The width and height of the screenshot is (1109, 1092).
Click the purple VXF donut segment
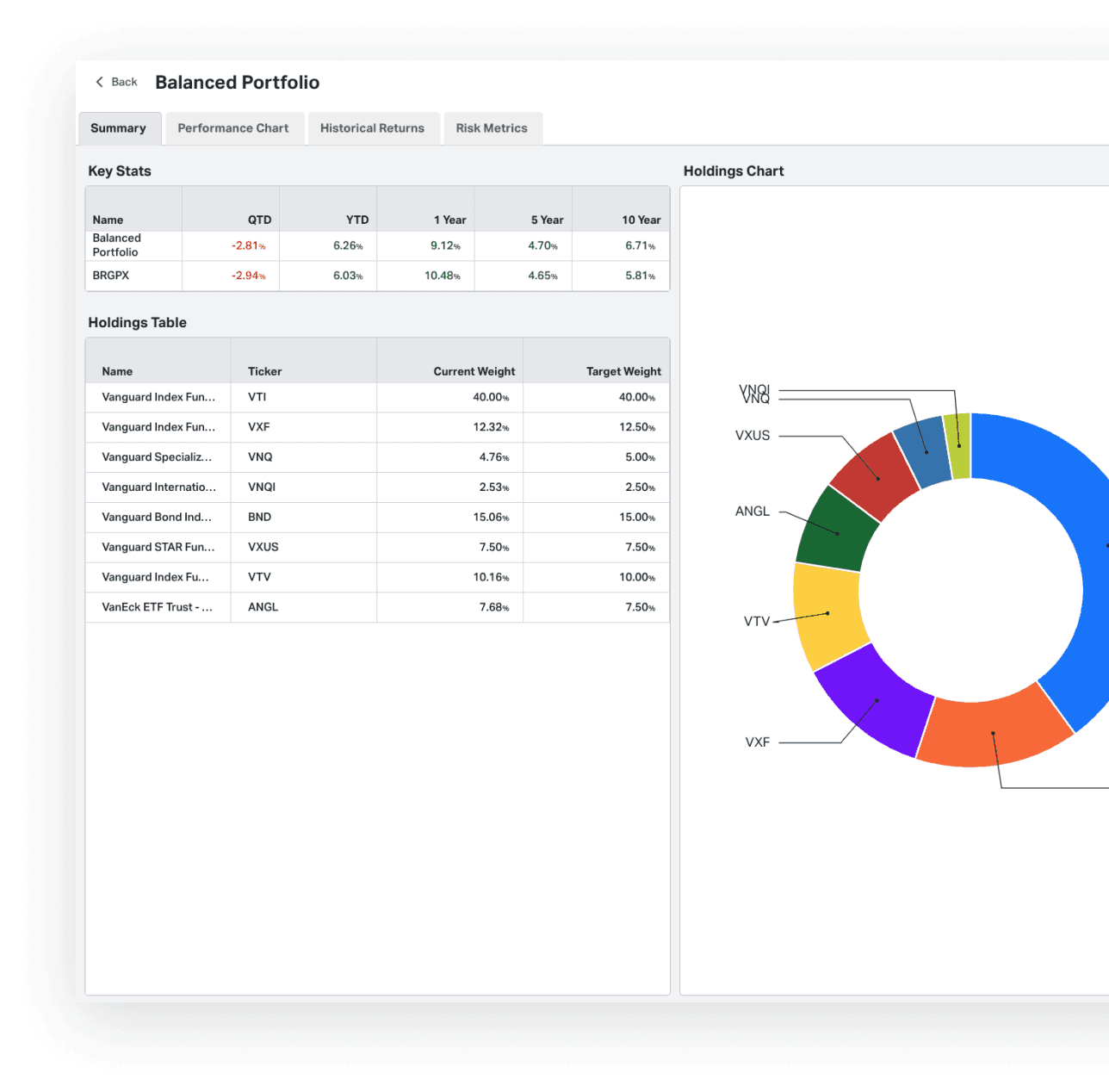872,702
